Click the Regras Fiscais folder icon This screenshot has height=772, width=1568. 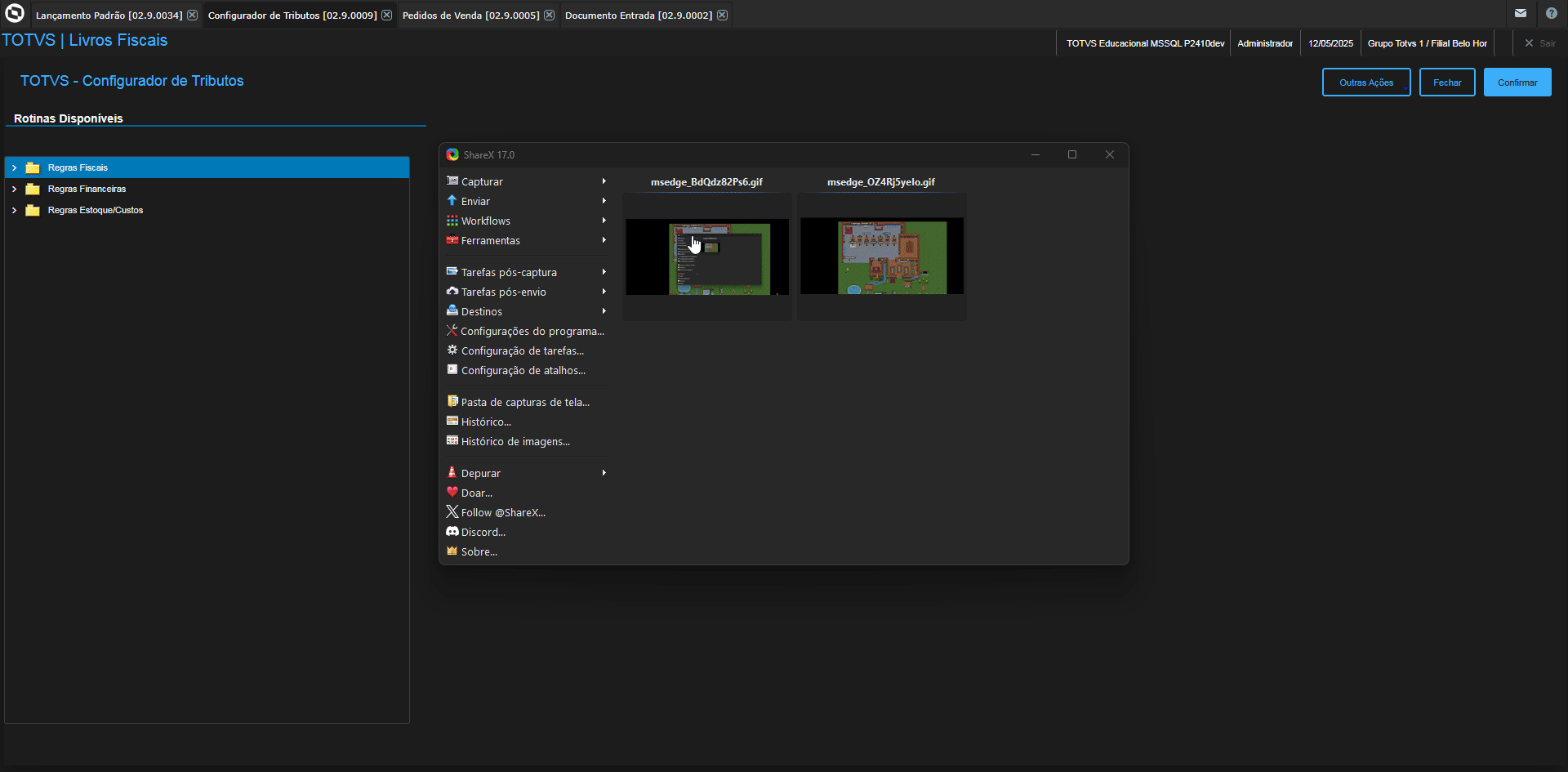click(x=33, y=167)
